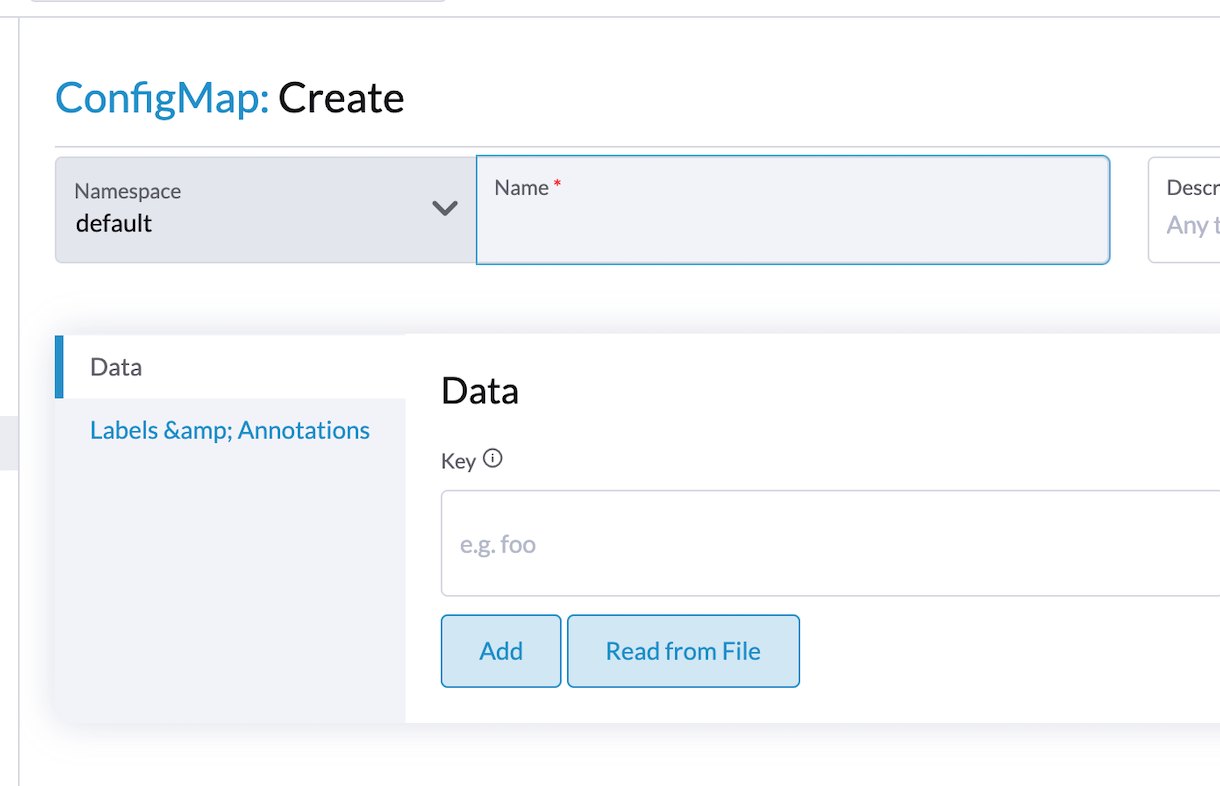The width and height of the screenshot is (1220, 786).
Task: Open the Namespace selector showing default
Action: click(265, 209)
